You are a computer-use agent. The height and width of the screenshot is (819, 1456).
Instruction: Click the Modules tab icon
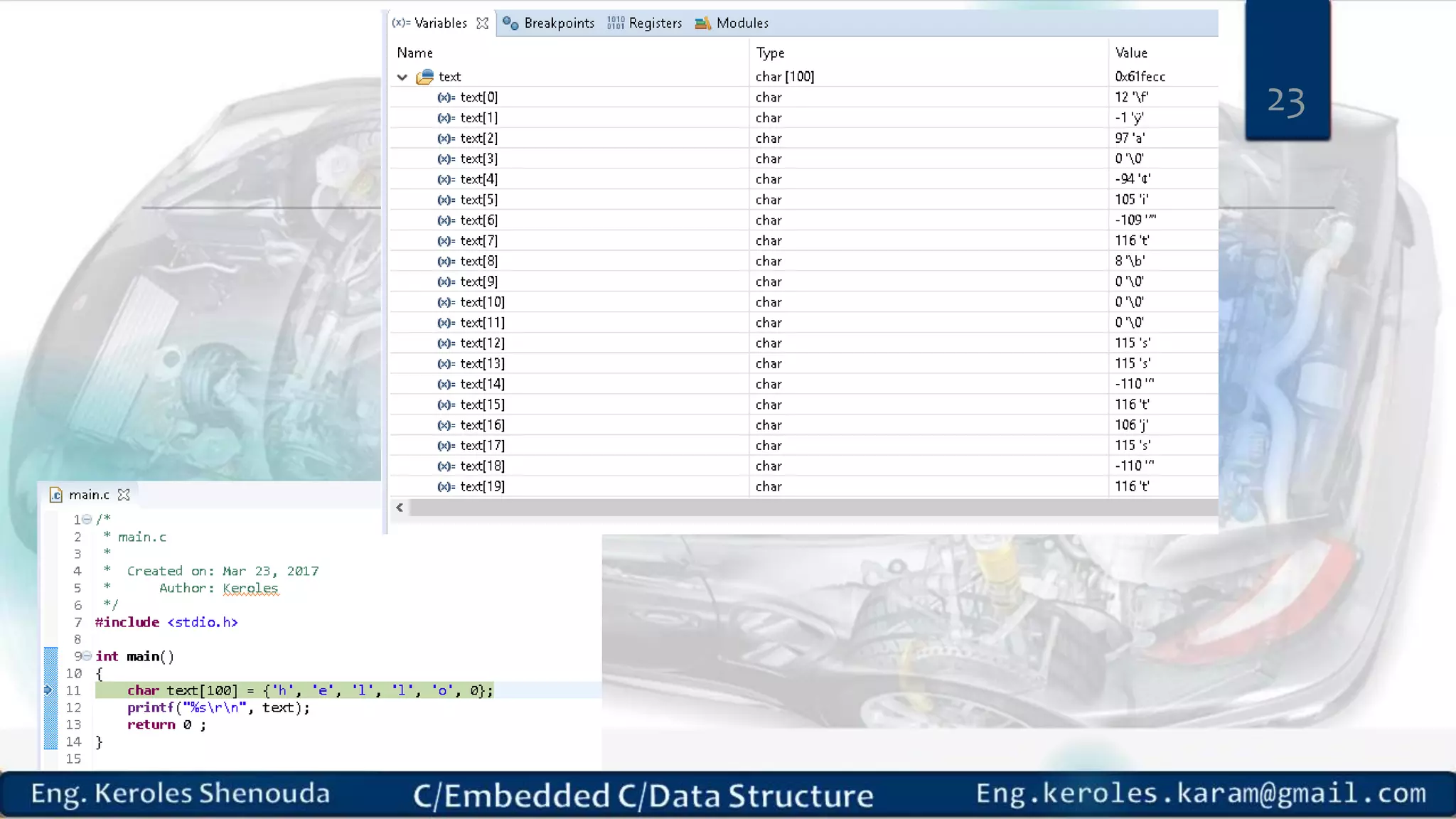(702, 23)
